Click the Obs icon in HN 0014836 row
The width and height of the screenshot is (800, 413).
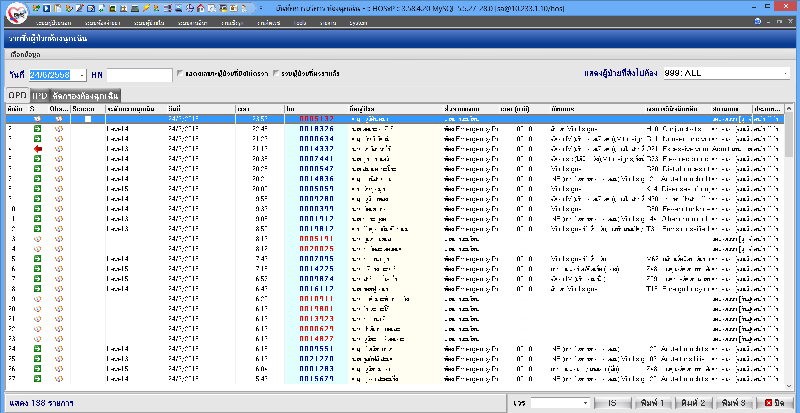pos(59,179)
